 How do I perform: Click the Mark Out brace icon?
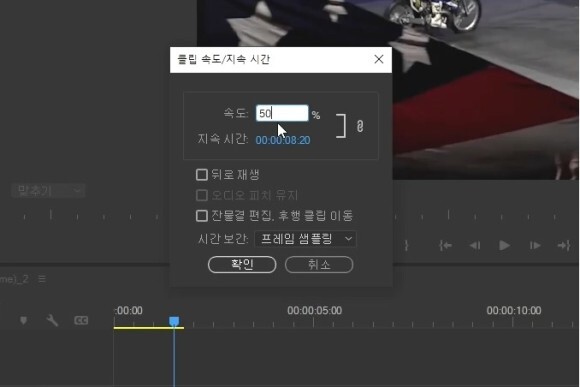[406, 245]
